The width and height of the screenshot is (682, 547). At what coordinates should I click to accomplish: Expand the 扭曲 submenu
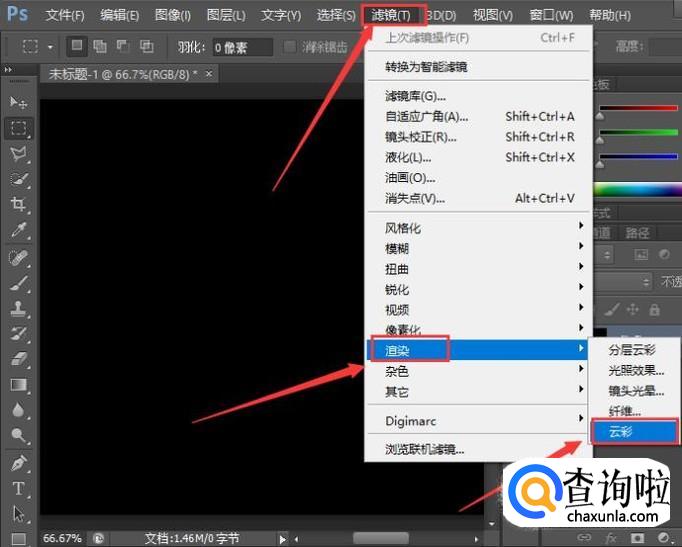click(478, 269)
